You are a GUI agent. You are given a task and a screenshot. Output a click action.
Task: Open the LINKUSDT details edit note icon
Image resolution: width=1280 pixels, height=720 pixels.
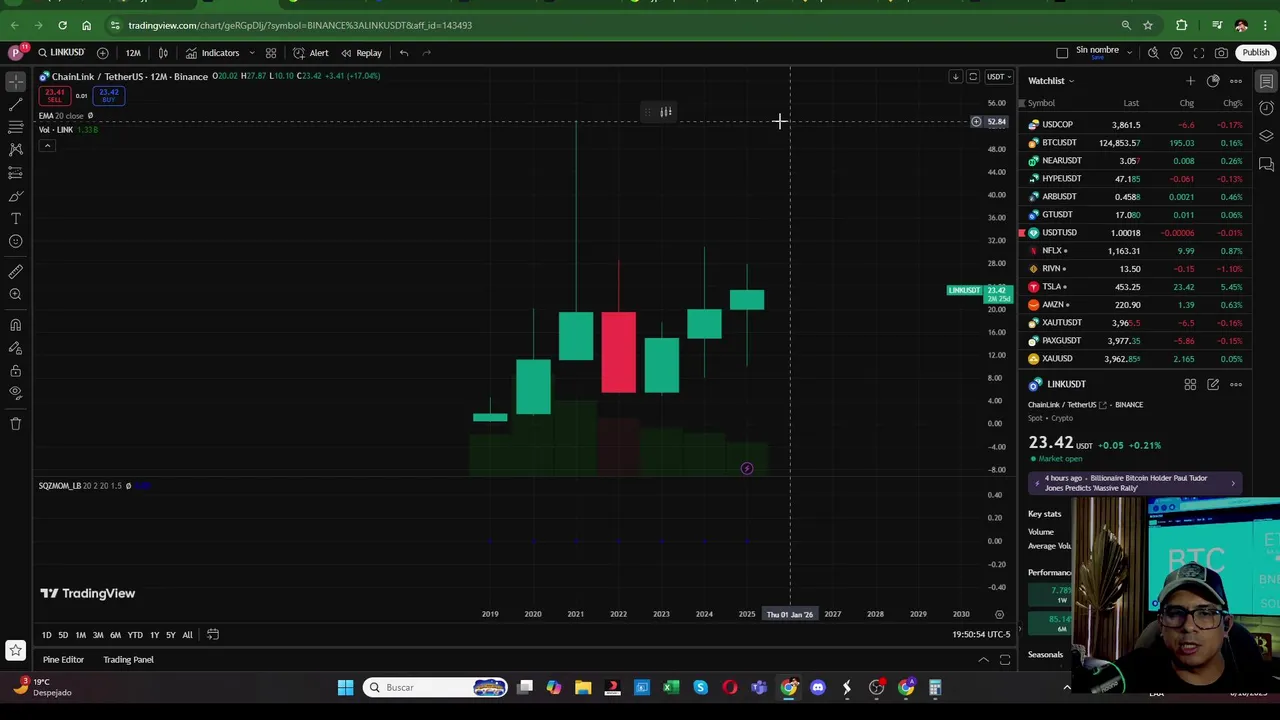1213,384
